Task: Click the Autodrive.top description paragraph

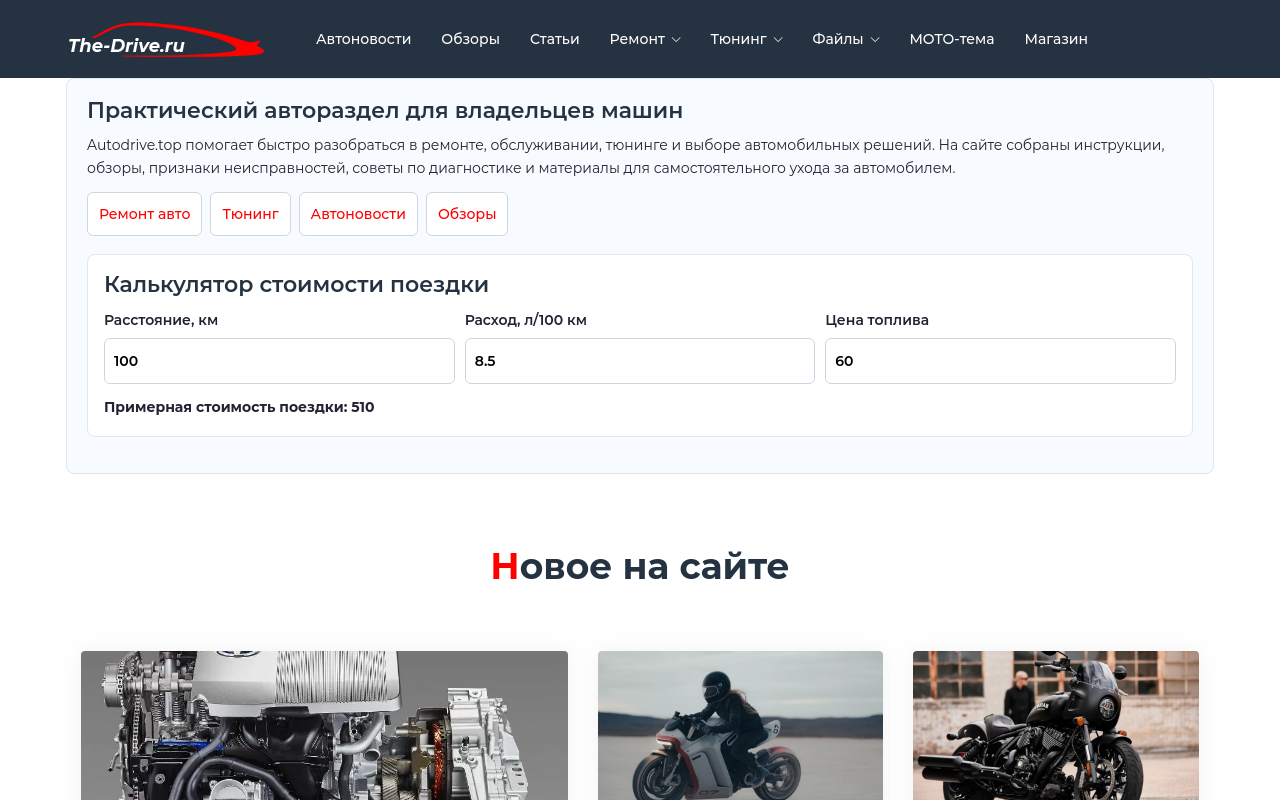Action: coord(626,156)
